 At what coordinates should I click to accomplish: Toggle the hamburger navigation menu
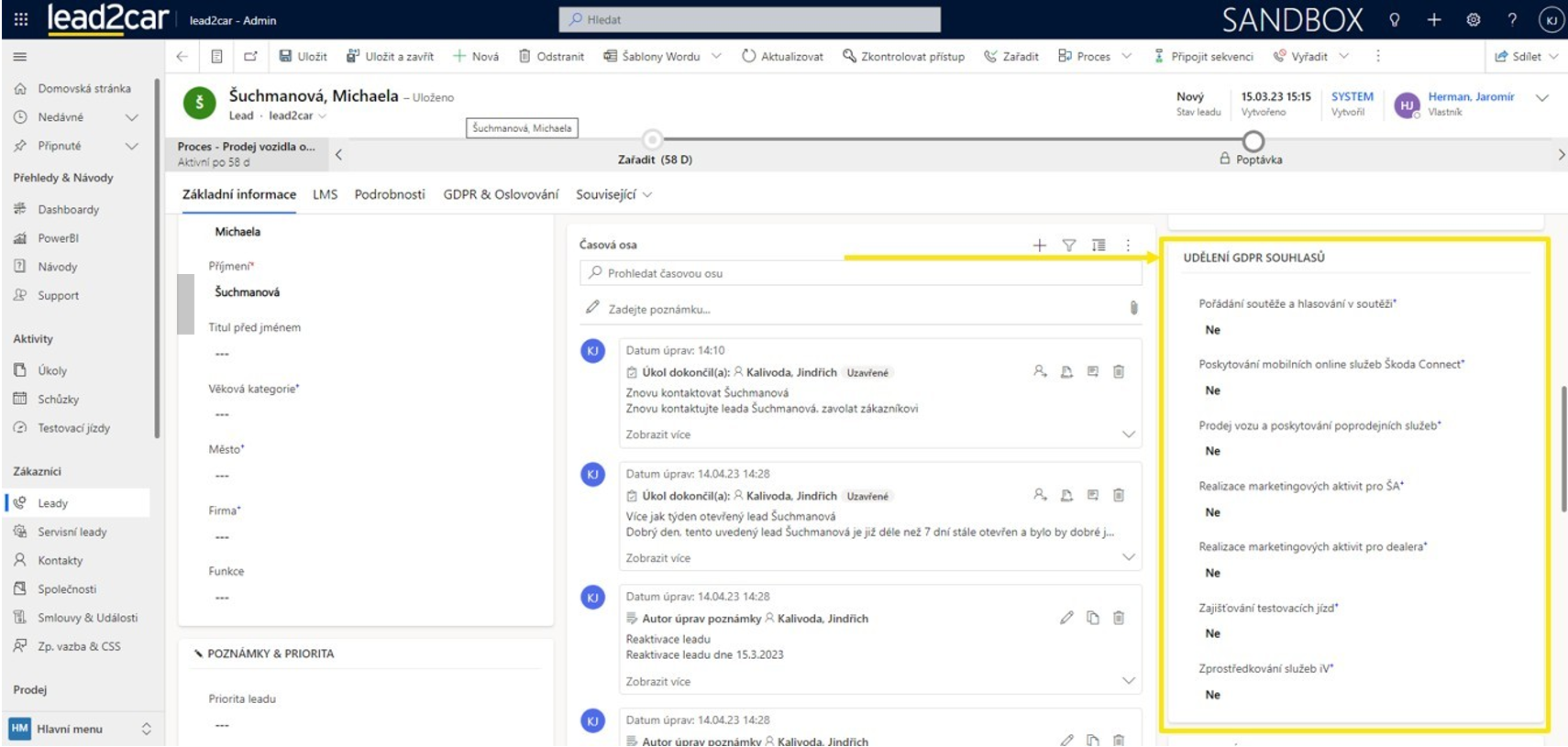pos(20,57)
